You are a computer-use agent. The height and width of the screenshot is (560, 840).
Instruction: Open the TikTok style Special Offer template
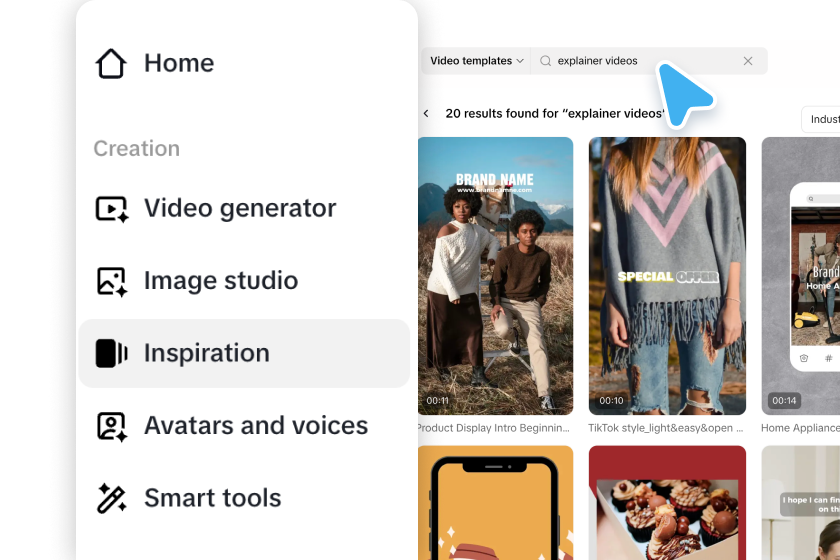point(667,276)
